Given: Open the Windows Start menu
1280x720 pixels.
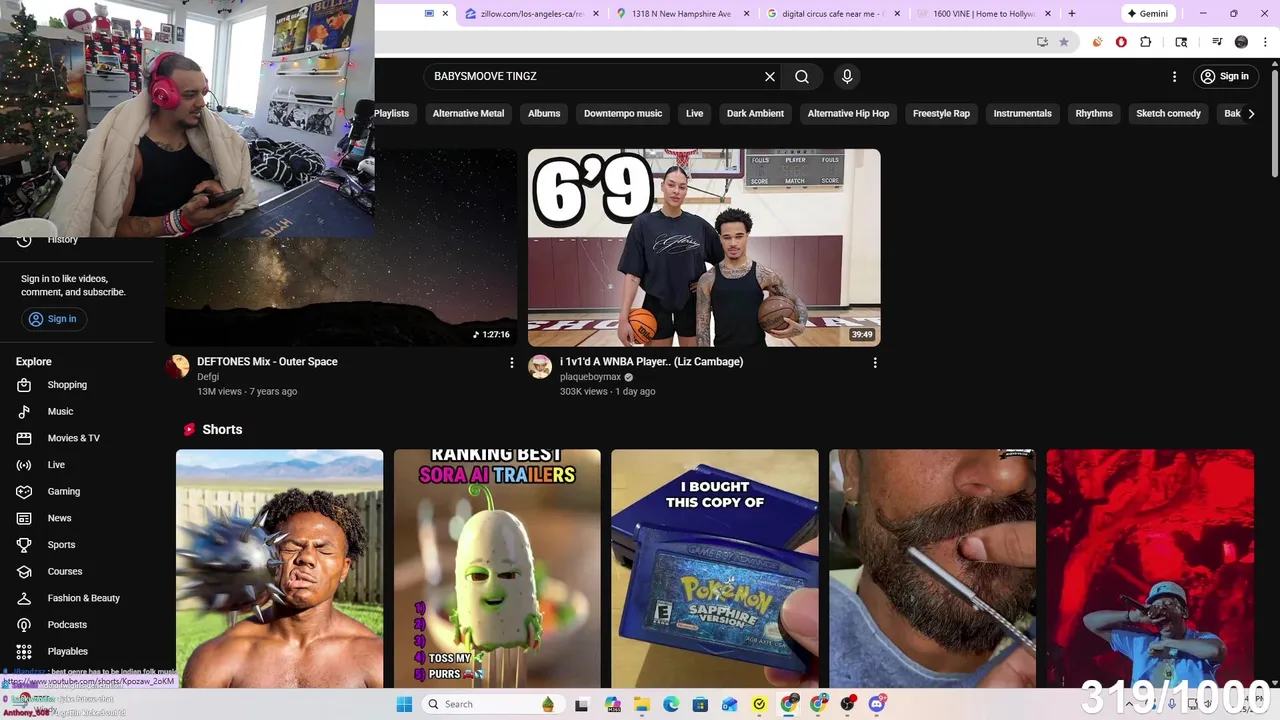Looking at the screenshot, I should click(x=404, y=704).
